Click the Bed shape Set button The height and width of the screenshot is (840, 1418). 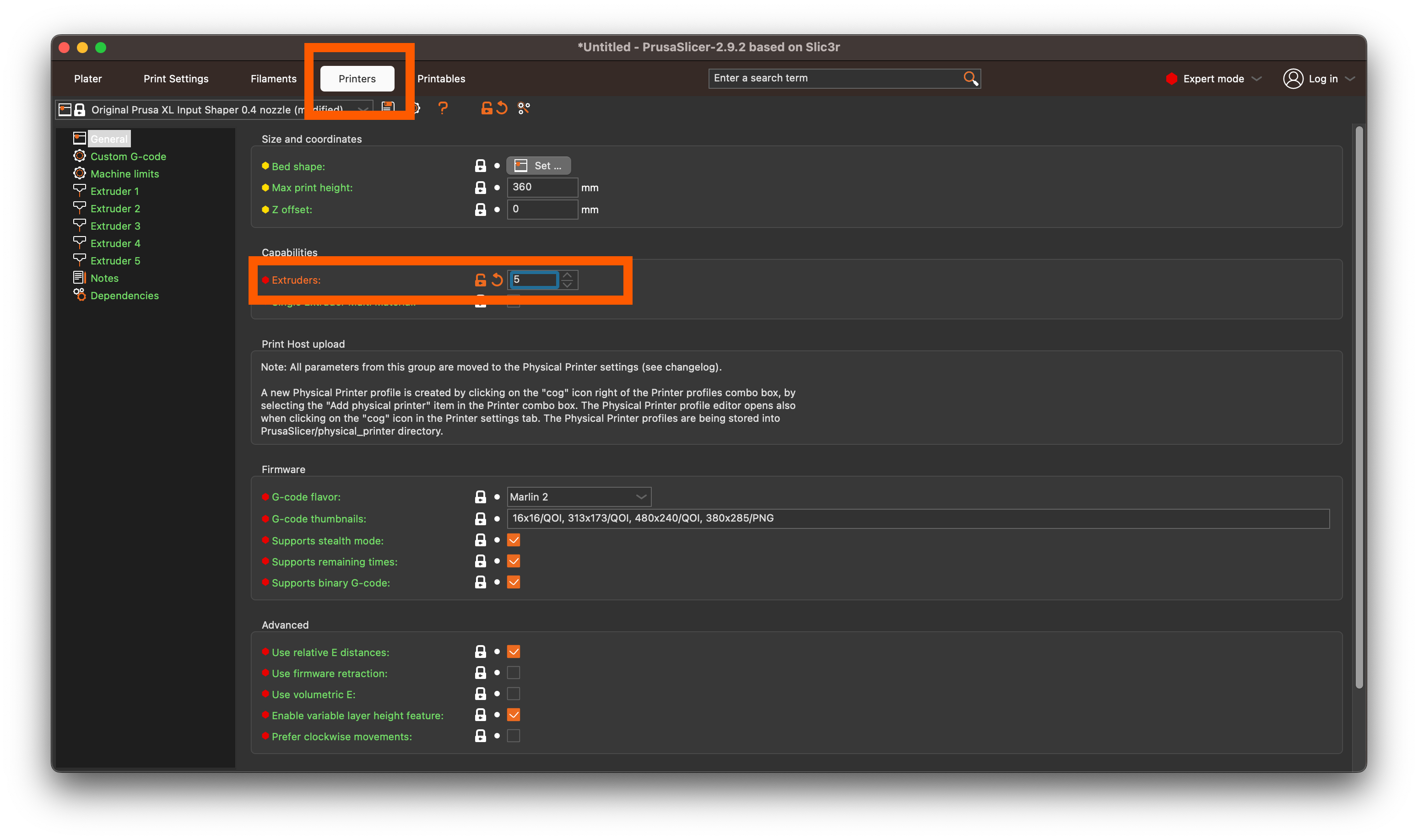(539, 166)
